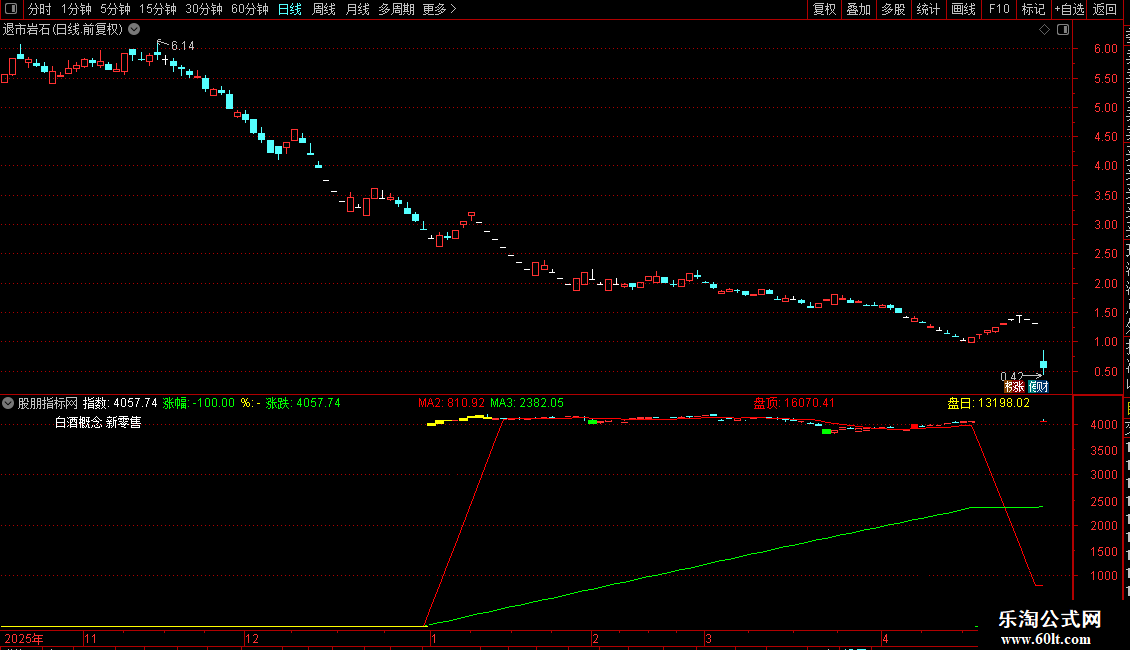Select the 日线 daily chart tab
The width and height of the screenshot is (1130, 650).
click(290, 9)
